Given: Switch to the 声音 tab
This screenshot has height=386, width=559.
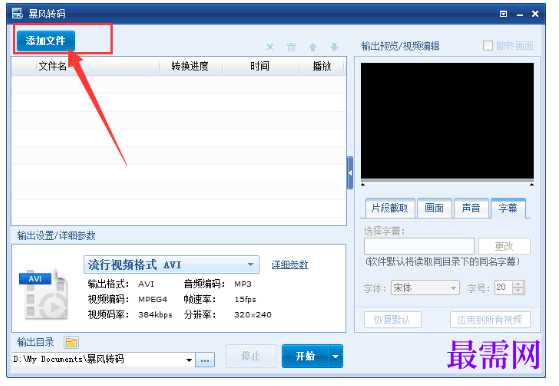Looking at the screenshot, I should (x=471, y=208).
